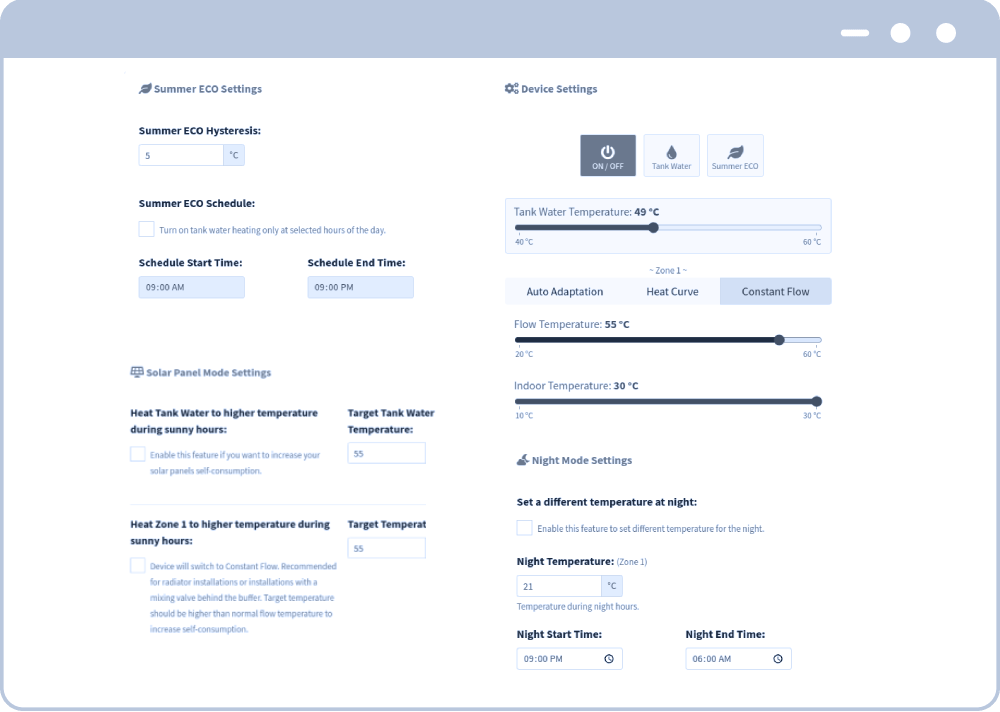Switch to the Auto Adaptation tab
The height and width of the screenshot is (712, 1000).
564,292
